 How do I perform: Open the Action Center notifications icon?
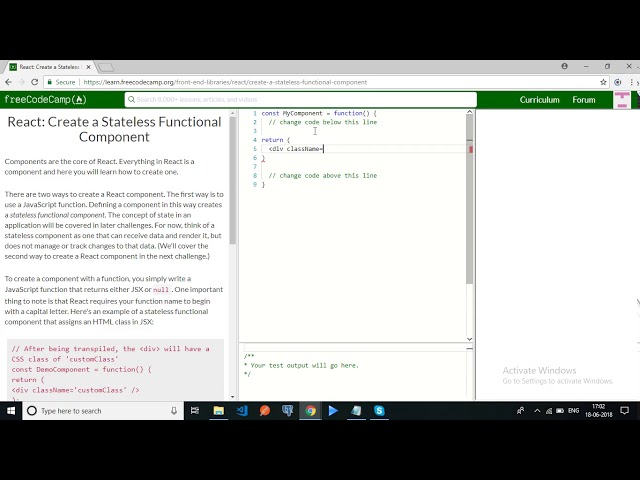click(x=624, y=411)
